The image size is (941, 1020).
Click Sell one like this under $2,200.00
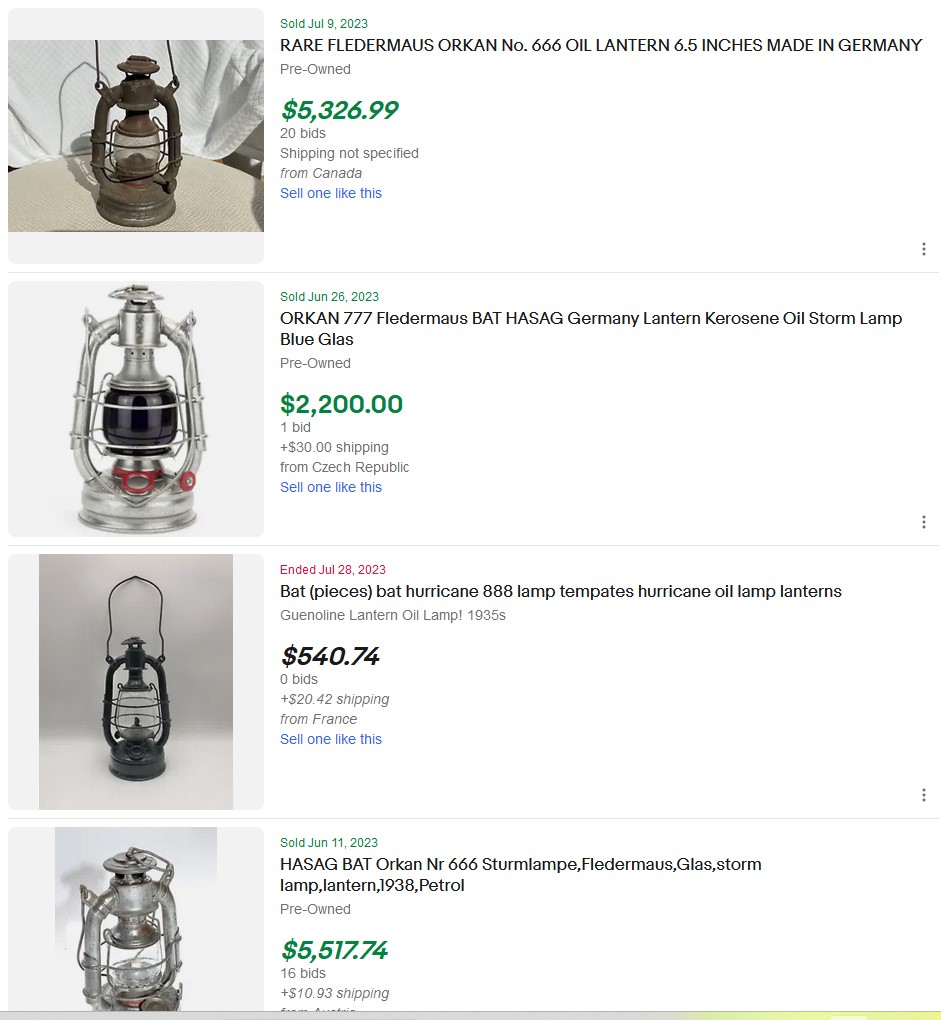click(331, 487)
